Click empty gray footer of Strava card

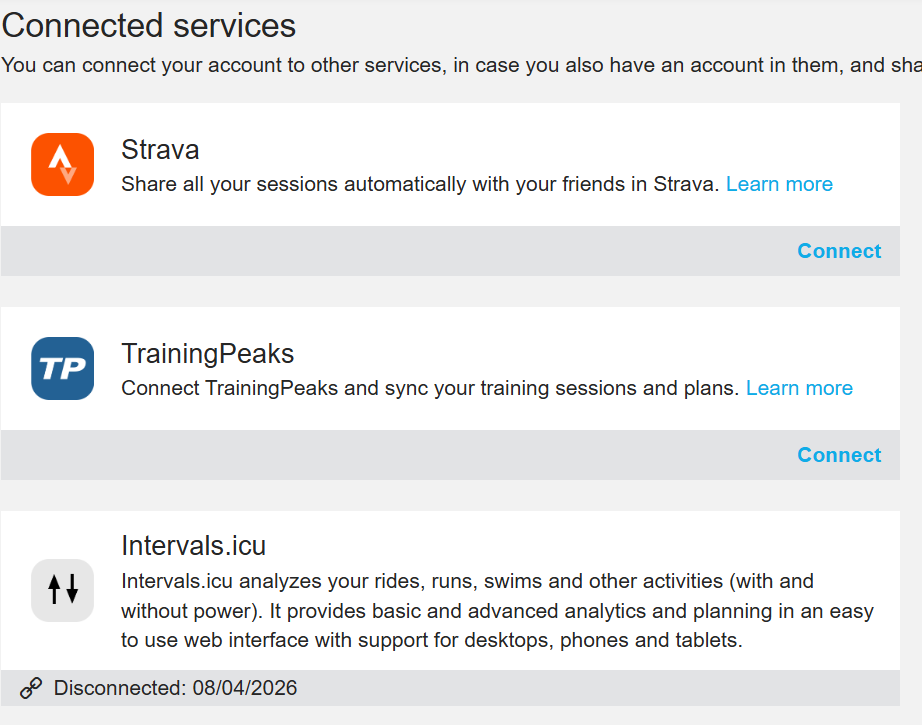400,251
